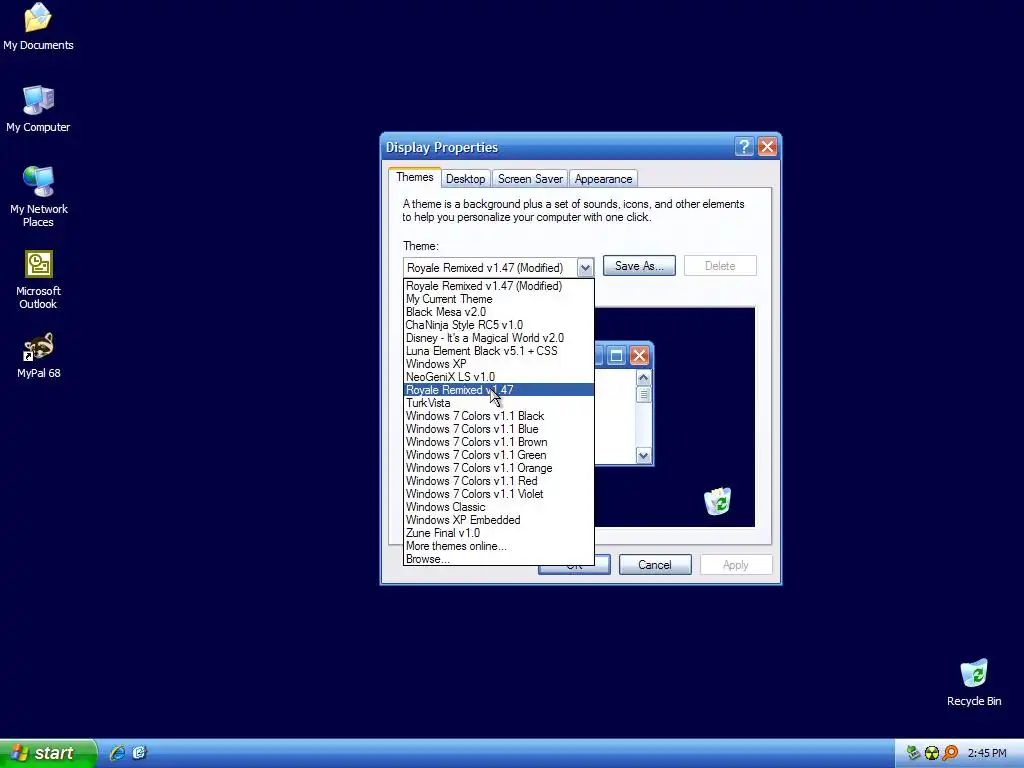Select Windows XP Embedded theme
Image resolution: width=1024 pixels, height=768 pixels.
(x=499, y=520)
